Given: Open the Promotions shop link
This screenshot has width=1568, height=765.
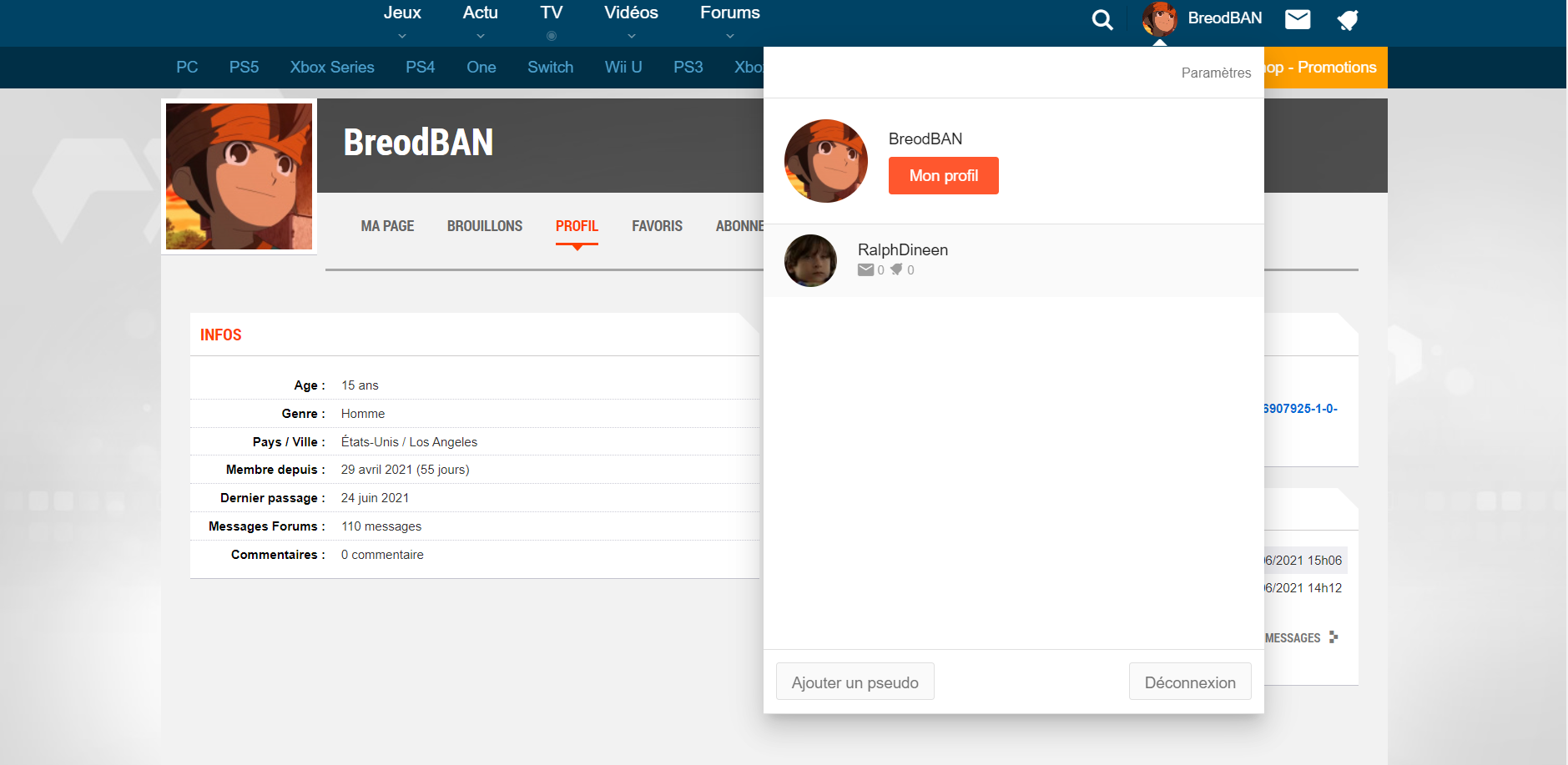Looking at the screenshot, I should coord(1325,68).
